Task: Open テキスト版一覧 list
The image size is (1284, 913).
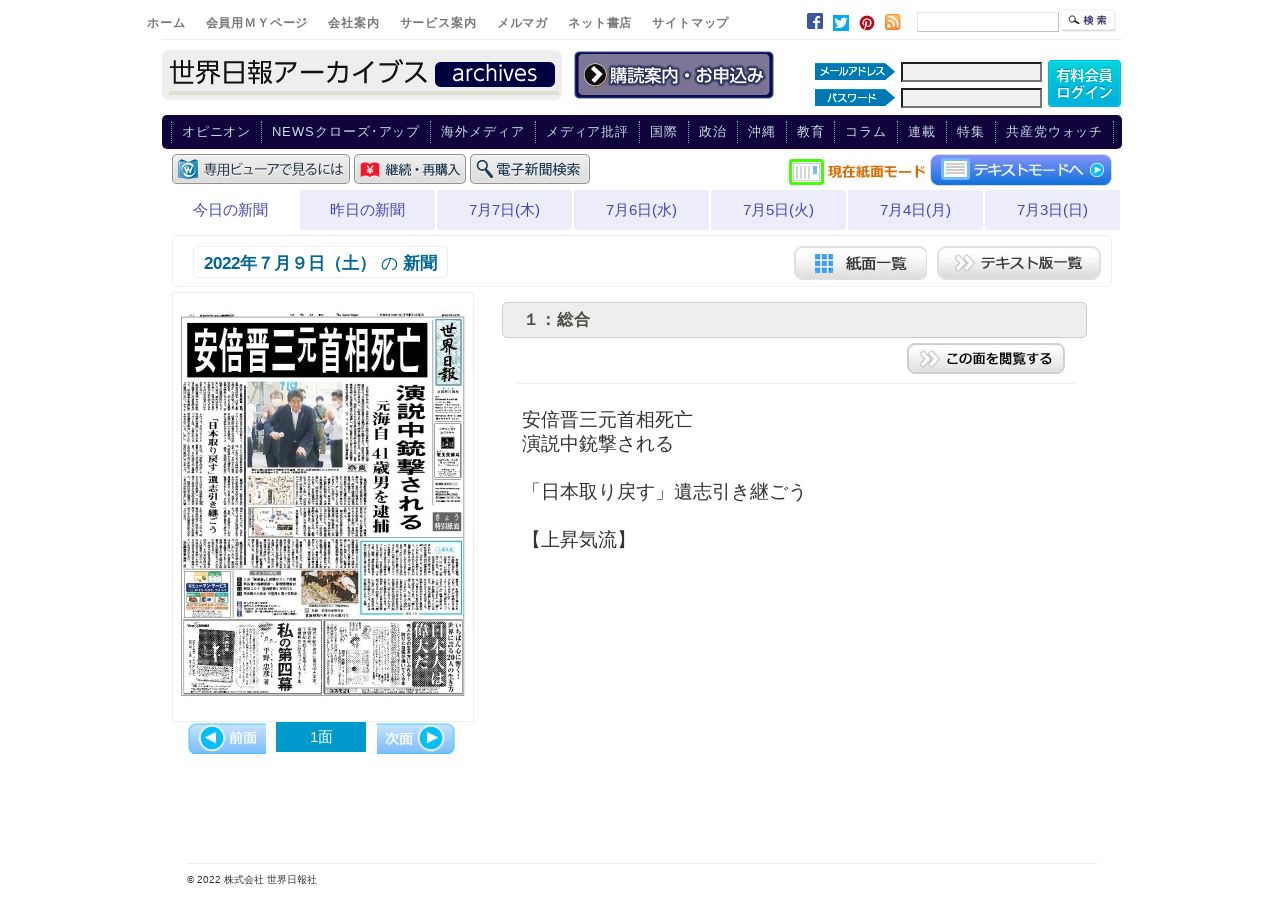Action: coord(1019,263)
